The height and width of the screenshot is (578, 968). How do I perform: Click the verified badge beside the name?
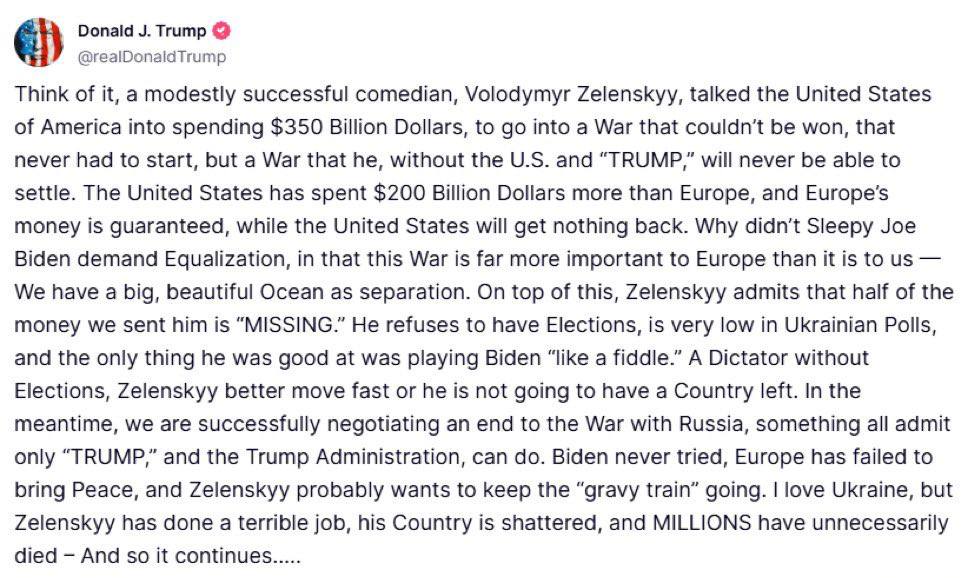pyautogui.click(x=221, y=31)
